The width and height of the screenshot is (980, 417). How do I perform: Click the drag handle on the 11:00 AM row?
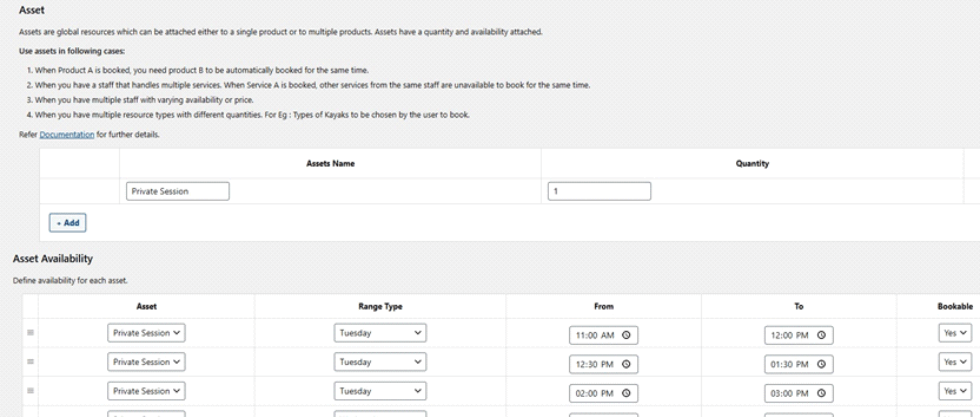(x=30, y=334)
